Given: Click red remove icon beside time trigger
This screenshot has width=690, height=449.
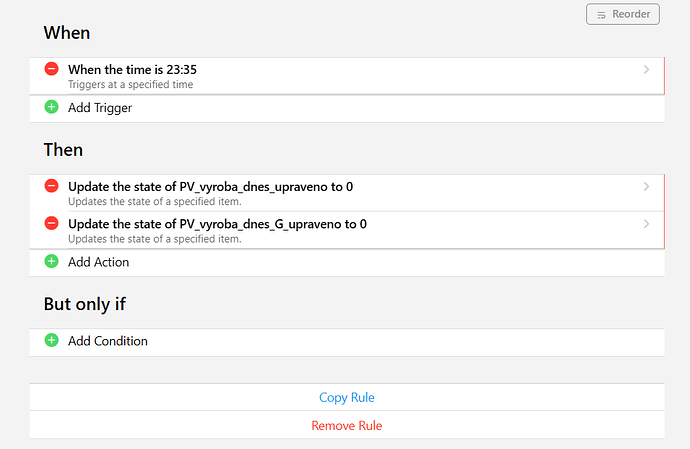Looking at the screenshot, I should tap(52, 69).
